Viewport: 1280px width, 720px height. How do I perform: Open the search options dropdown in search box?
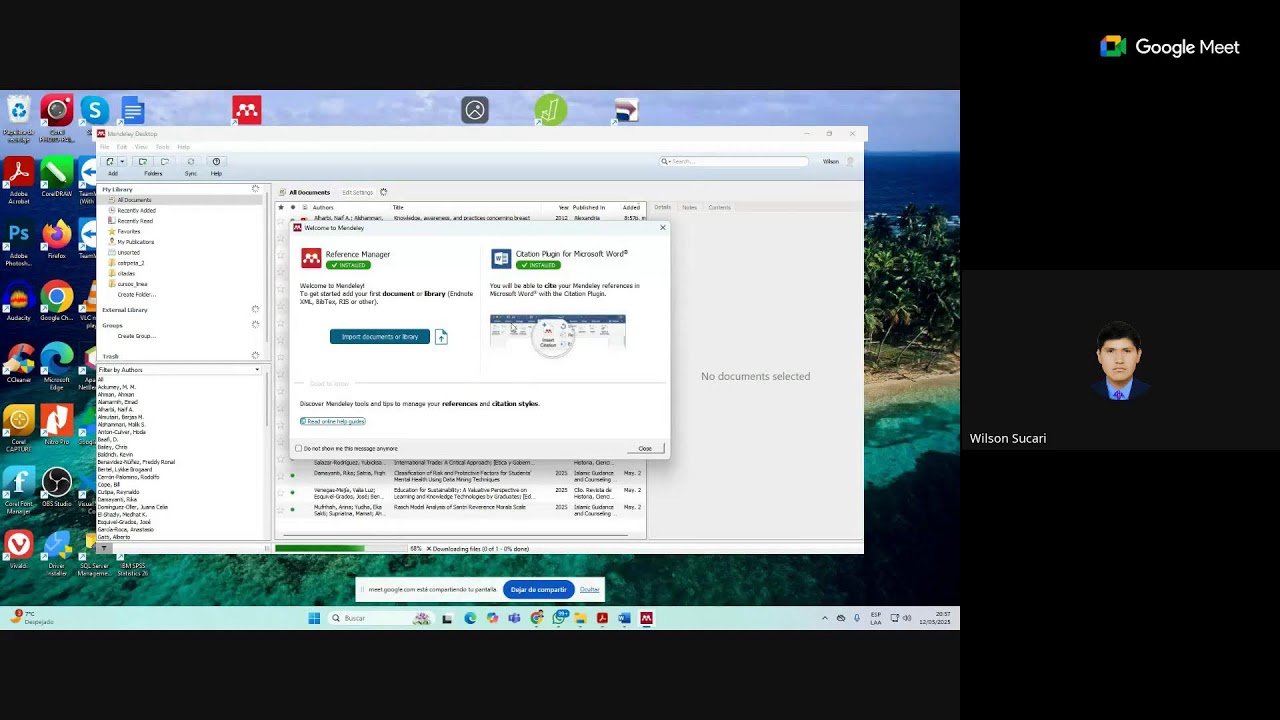click(x=665, y=161)
